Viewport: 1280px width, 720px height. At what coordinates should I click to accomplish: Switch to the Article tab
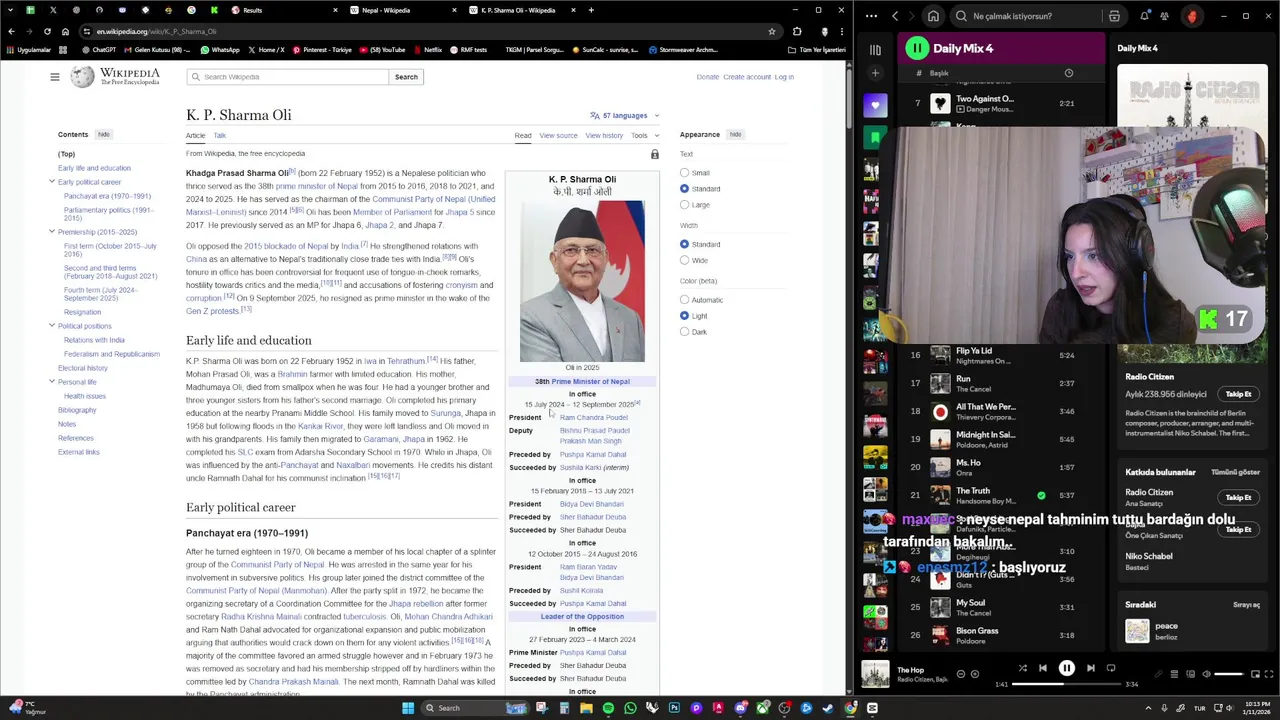195,136
